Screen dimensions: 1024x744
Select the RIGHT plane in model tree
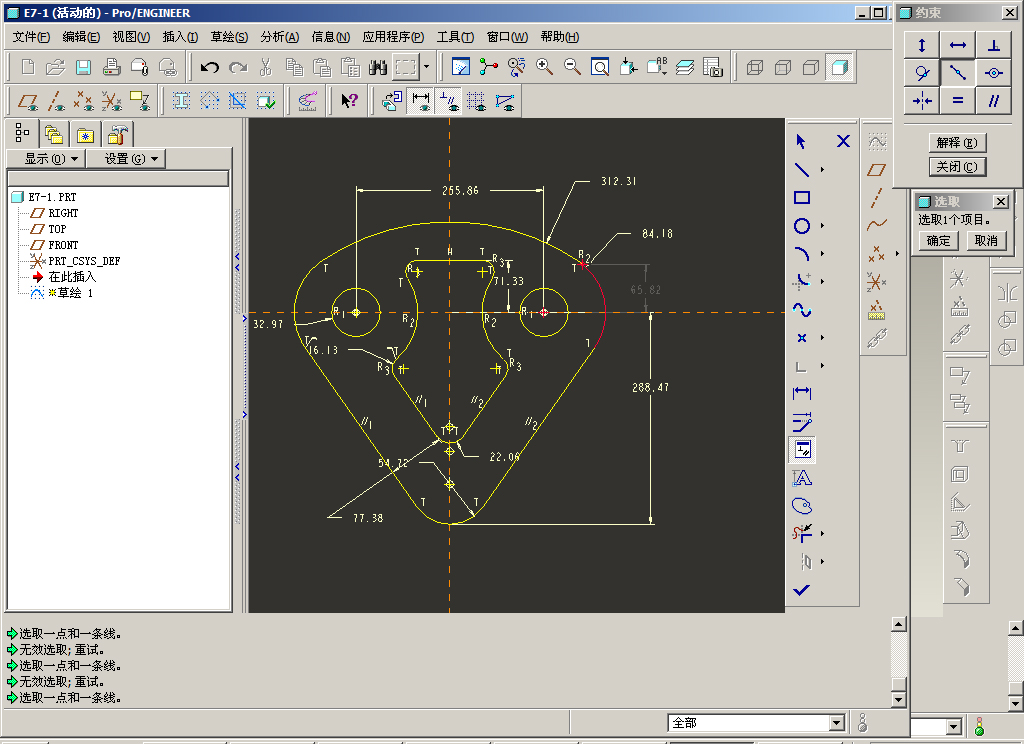(63, 213)
